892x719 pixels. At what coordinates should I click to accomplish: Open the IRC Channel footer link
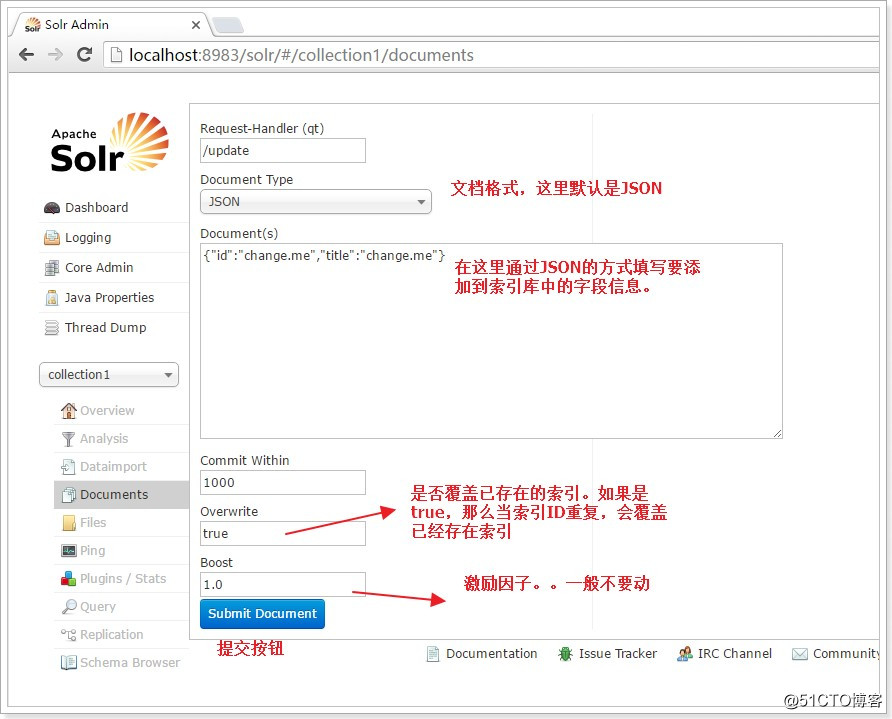[x=734, y=654]
